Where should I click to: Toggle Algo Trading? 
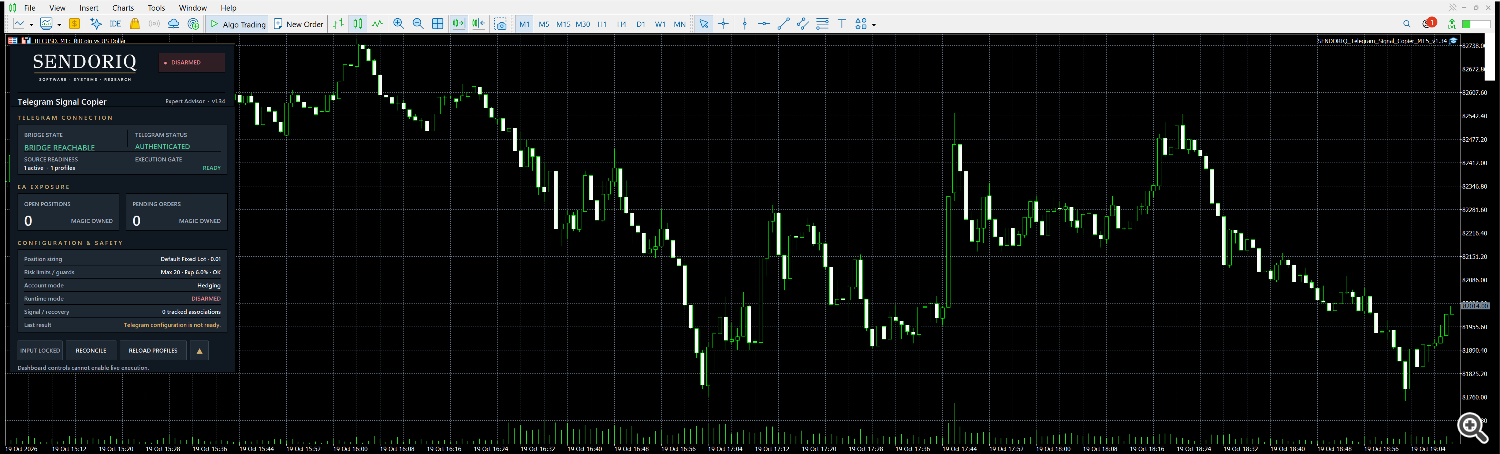pos(237,23)
